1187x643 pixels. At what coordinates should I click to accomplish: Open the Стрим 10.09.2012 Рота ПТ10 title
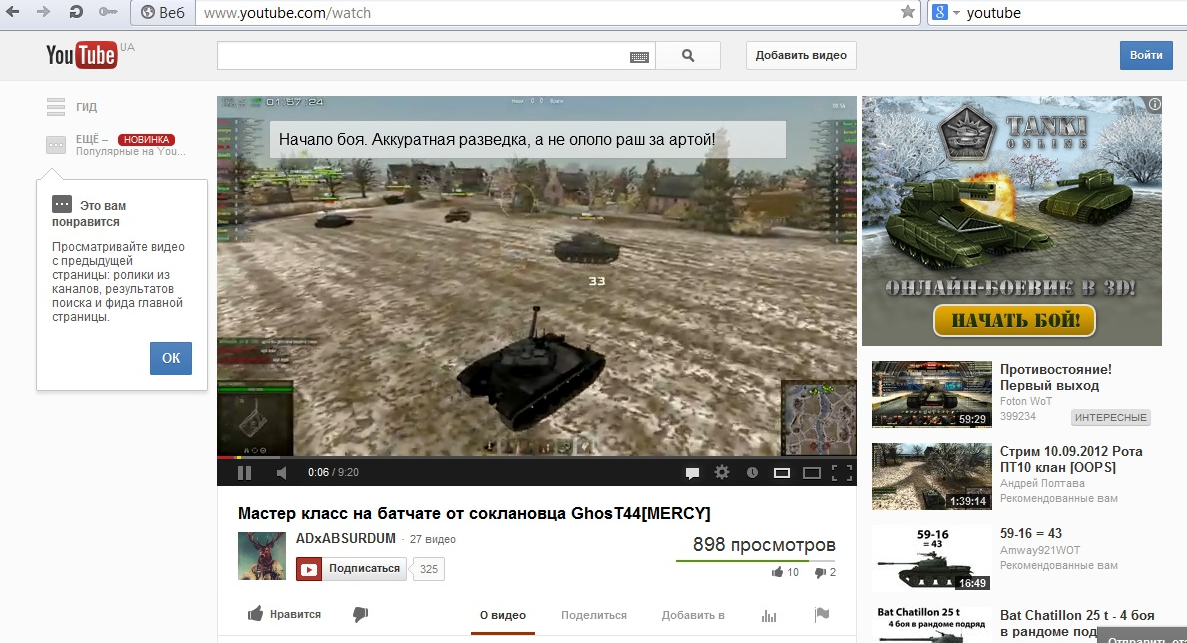(x=1071, y=459)
